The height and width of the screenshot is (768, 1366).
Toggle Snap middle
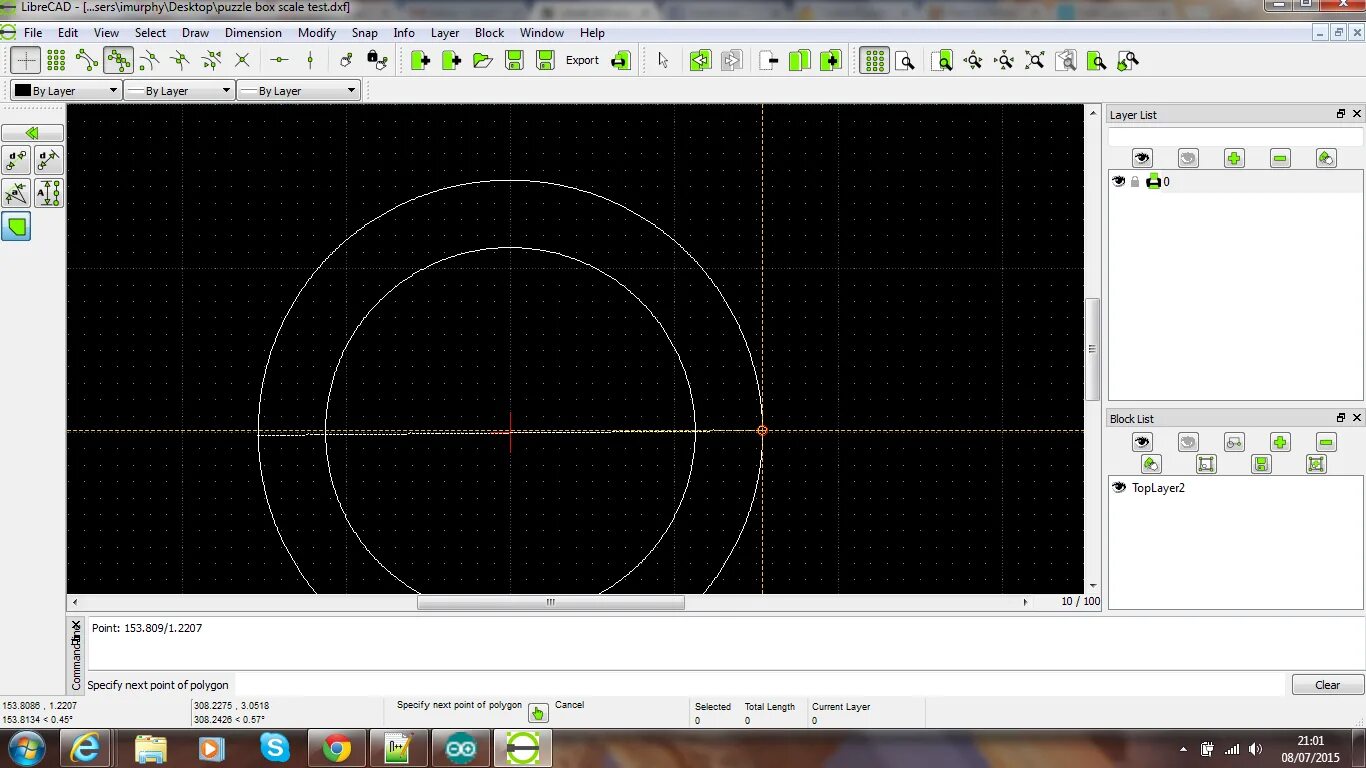[x=180, y=61]
